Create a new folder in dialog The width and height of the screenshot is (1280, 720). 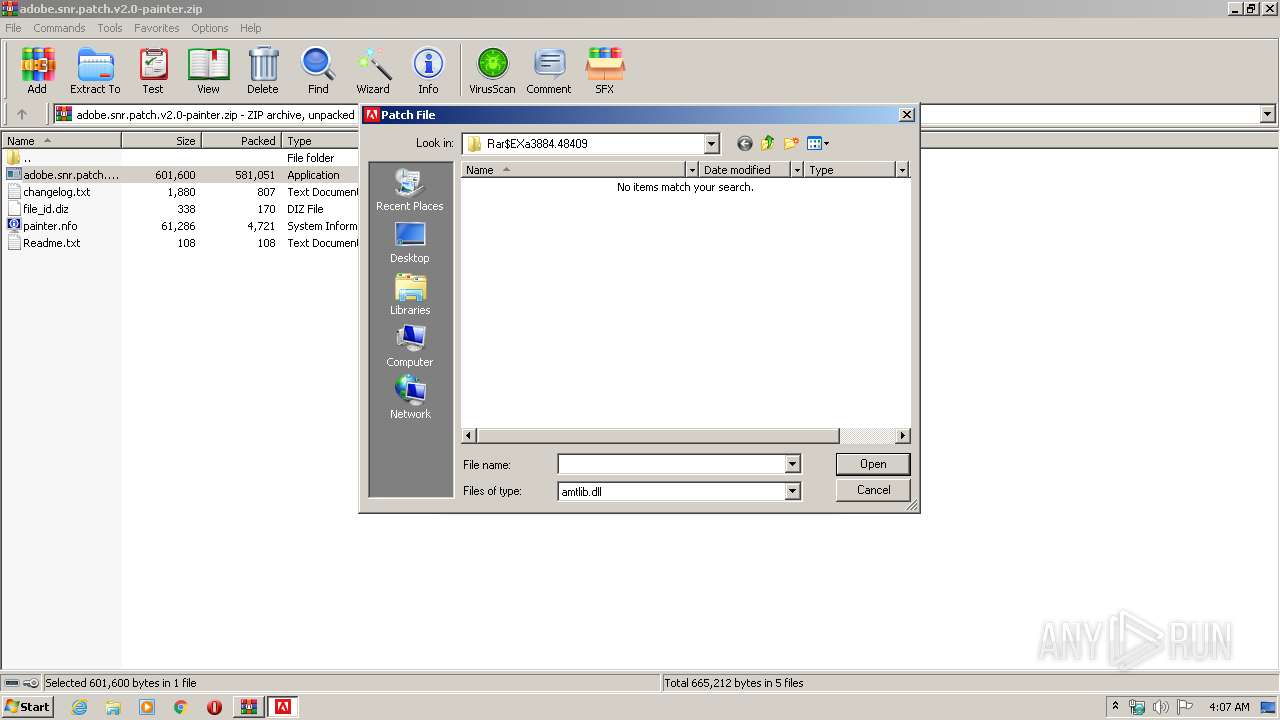(791, 144)
